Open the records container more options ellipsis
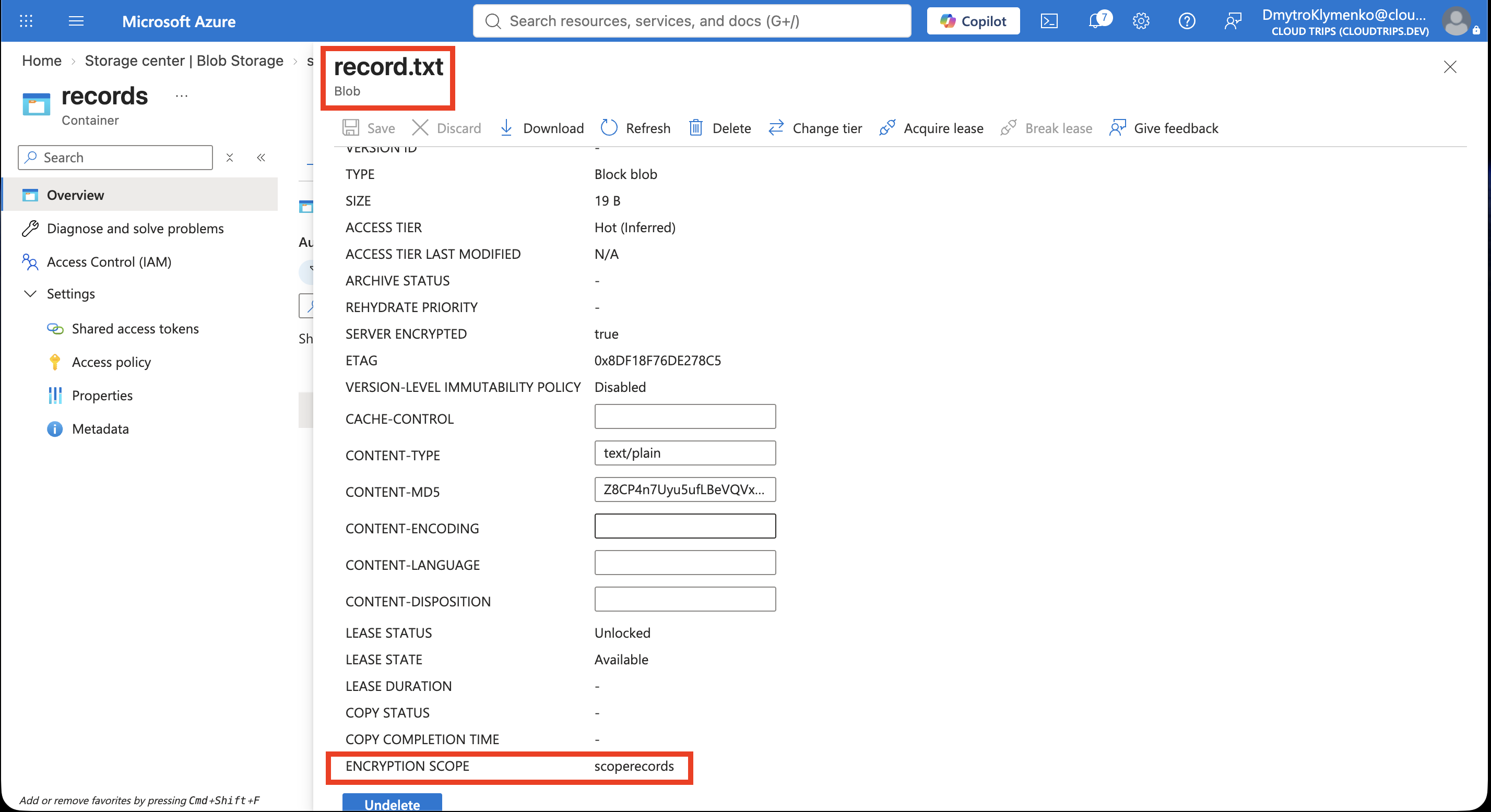Screen dimensions: 1491x812 [x=182, y=96]
